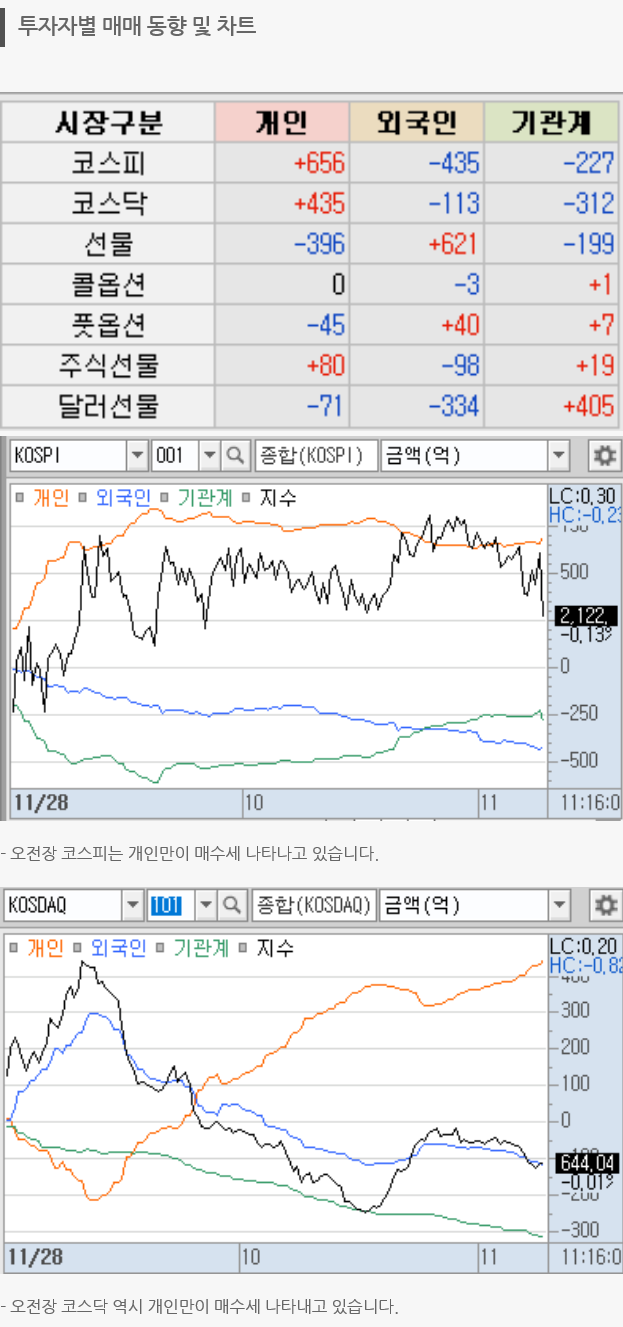This screenshot has width=623, height=1327.
Task: Select the 외국인 column header in the table
Action: coord(416,122)
